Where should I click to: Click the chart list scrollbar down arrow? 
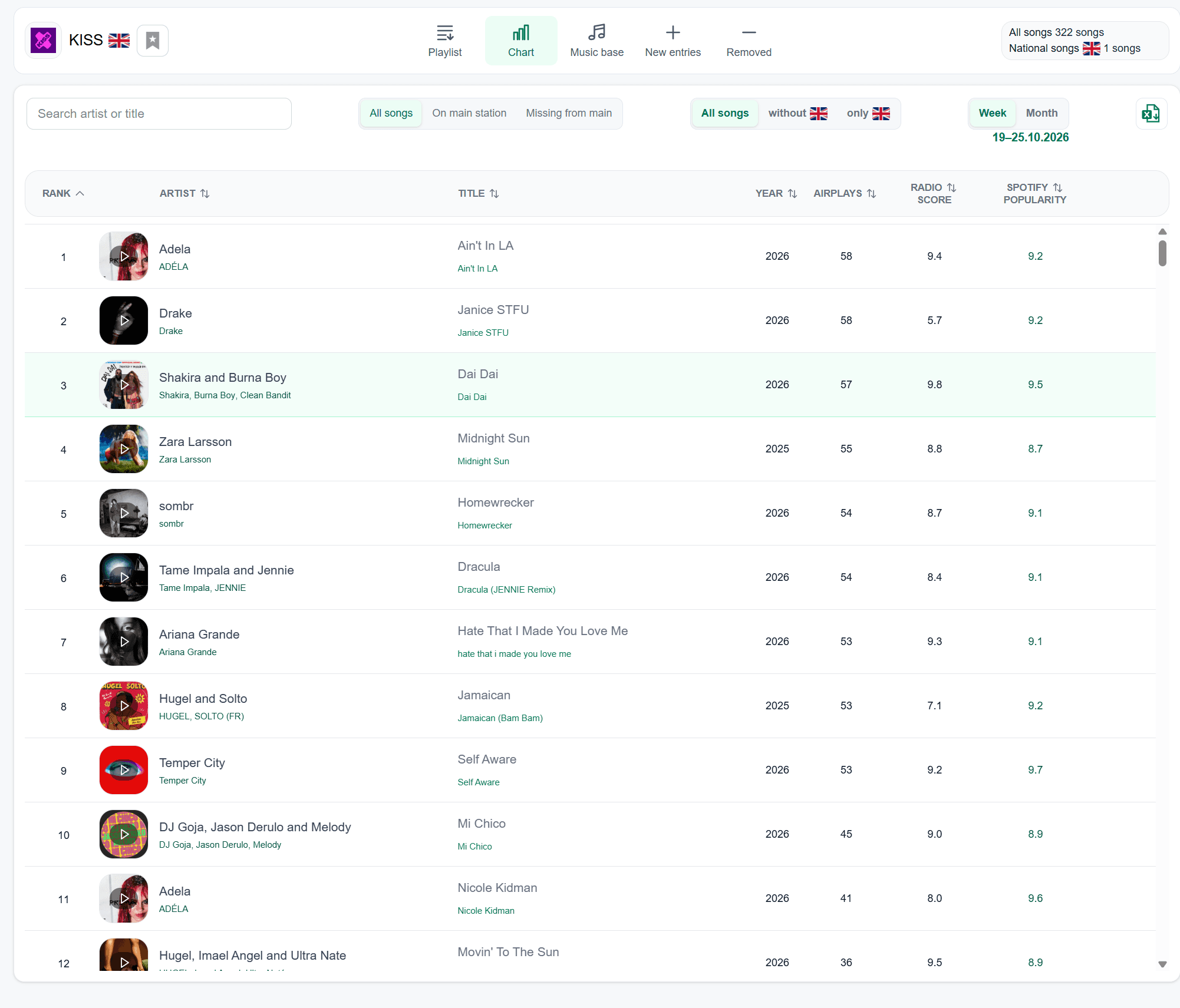(1162, 964)
